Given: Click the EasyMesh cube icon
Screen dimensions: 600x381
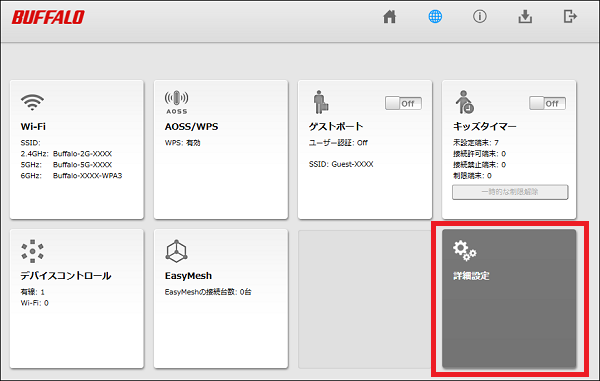Looking at the screenshot, I should 176,251.
